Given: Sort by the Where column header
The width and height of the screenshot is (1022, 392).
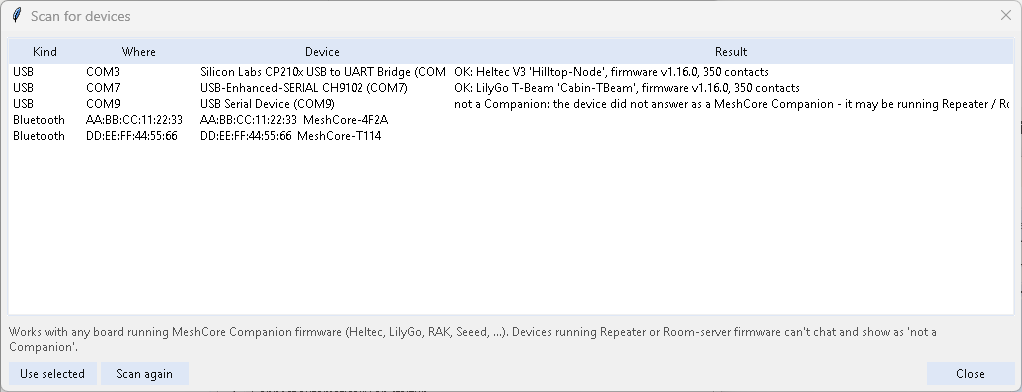Looking at the screenshot, I should (x=139, y=52).
